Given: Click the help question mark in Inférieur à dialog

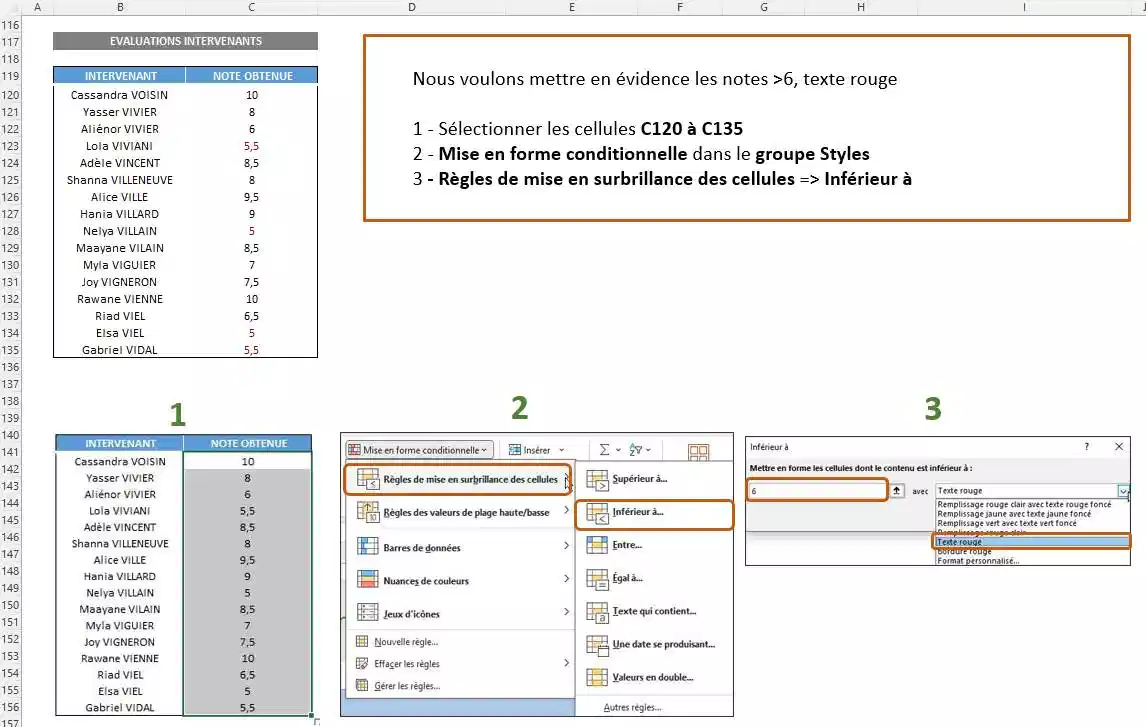Looking at the screenshot, I should pos(1086,446).
